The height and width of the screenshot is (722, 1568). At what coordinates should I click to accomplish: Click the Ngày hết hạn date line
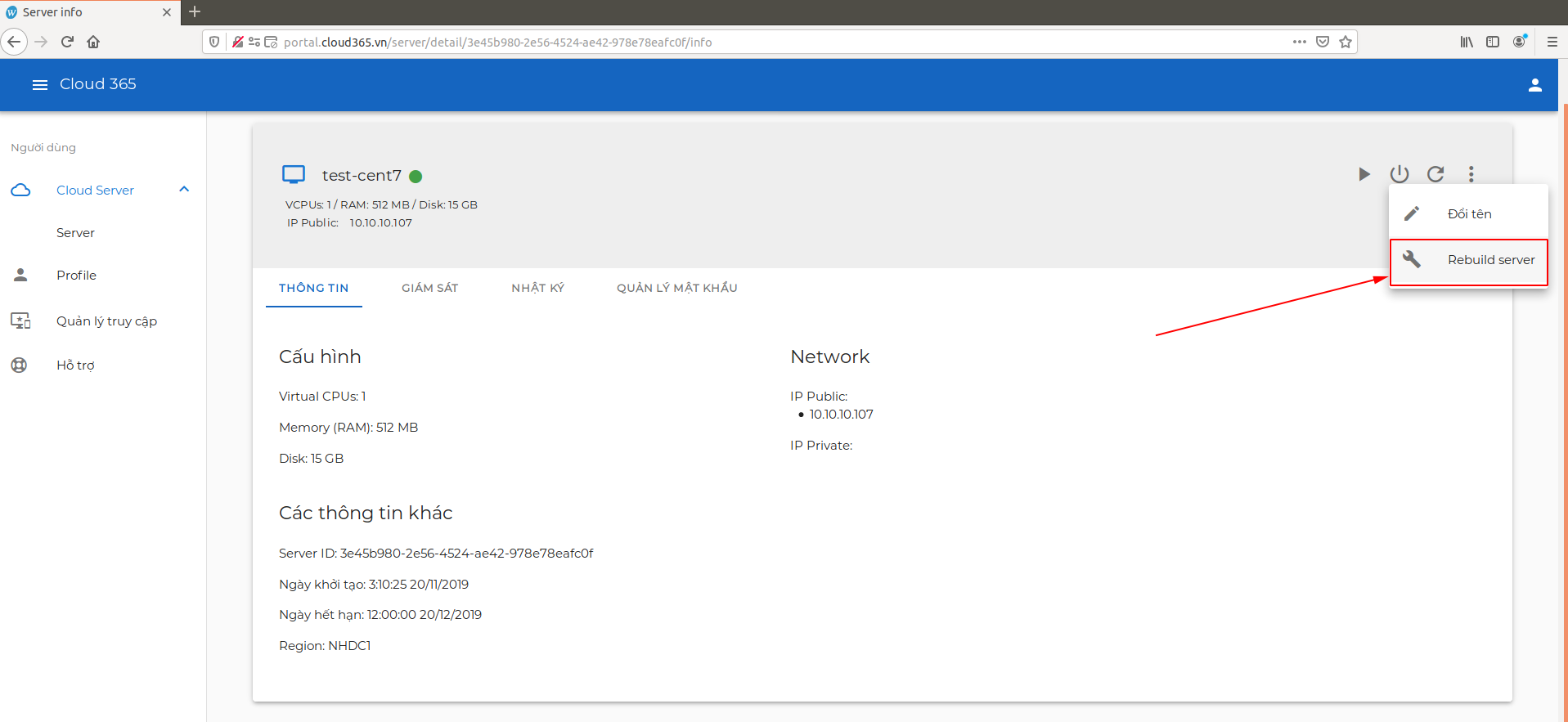coord(380,615)
